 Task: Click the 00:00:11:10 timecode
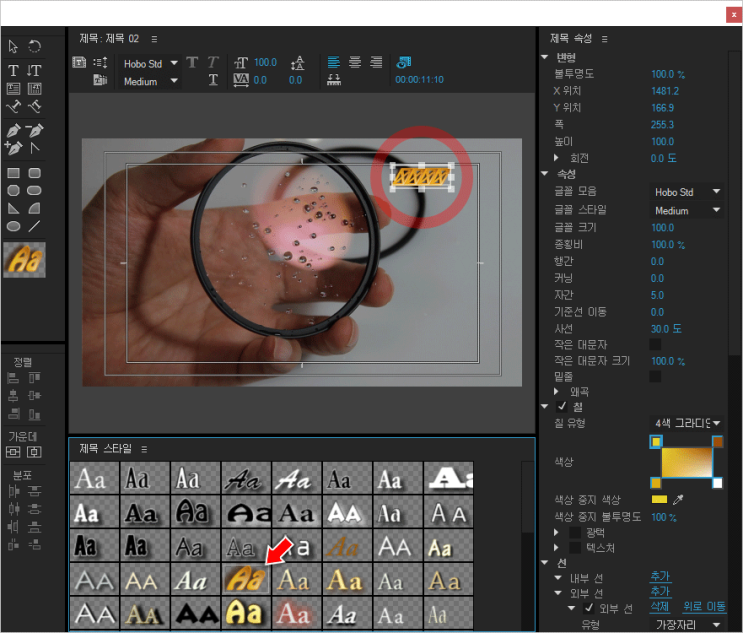click(x=419, y=80)
